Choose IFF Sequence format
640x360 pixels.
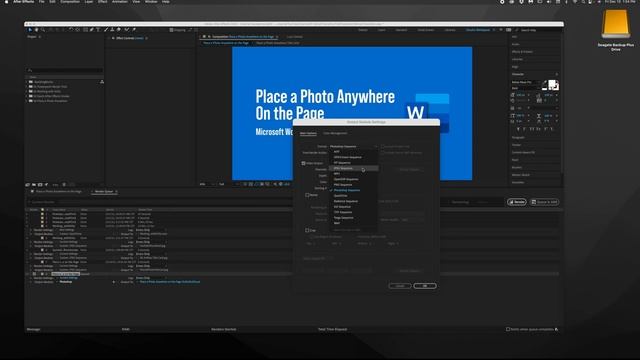(353, 162)
